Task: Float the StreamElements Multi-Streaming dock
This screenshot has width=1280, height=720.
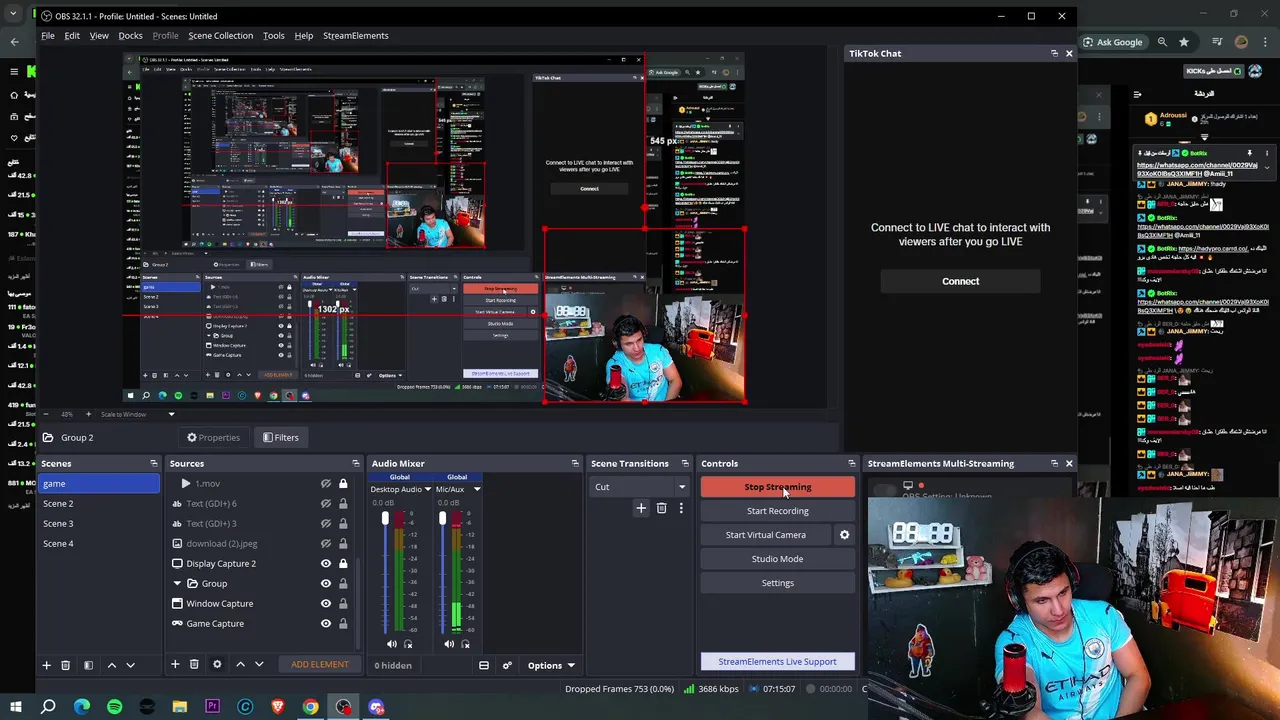Action: (1054, 463)
